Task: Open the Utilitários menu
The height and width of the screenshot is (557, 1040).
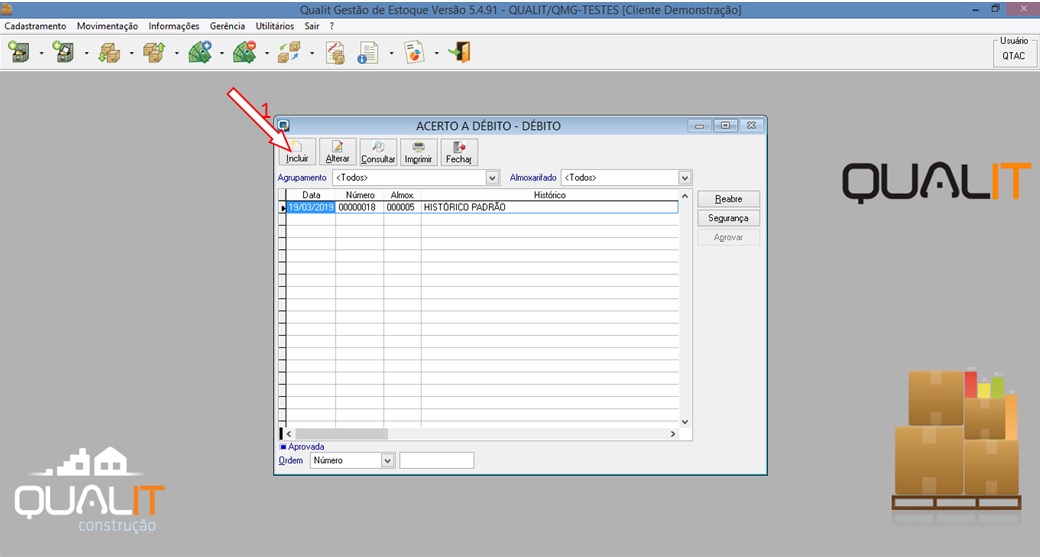Action: (275, 26)
